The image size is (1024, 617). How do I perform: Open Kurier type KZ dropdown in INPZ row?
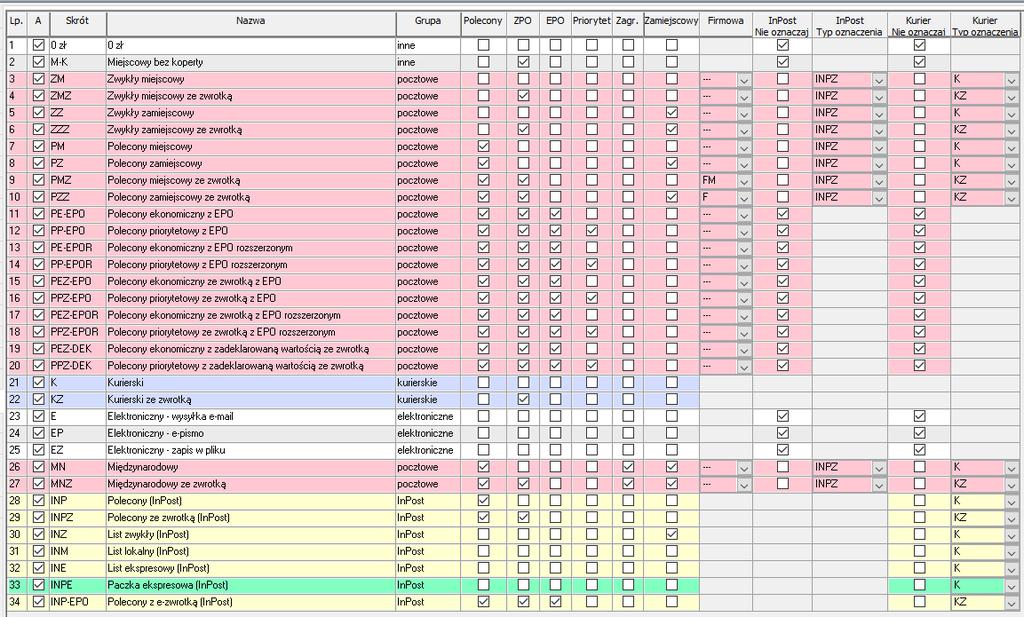click(1011, 517)
